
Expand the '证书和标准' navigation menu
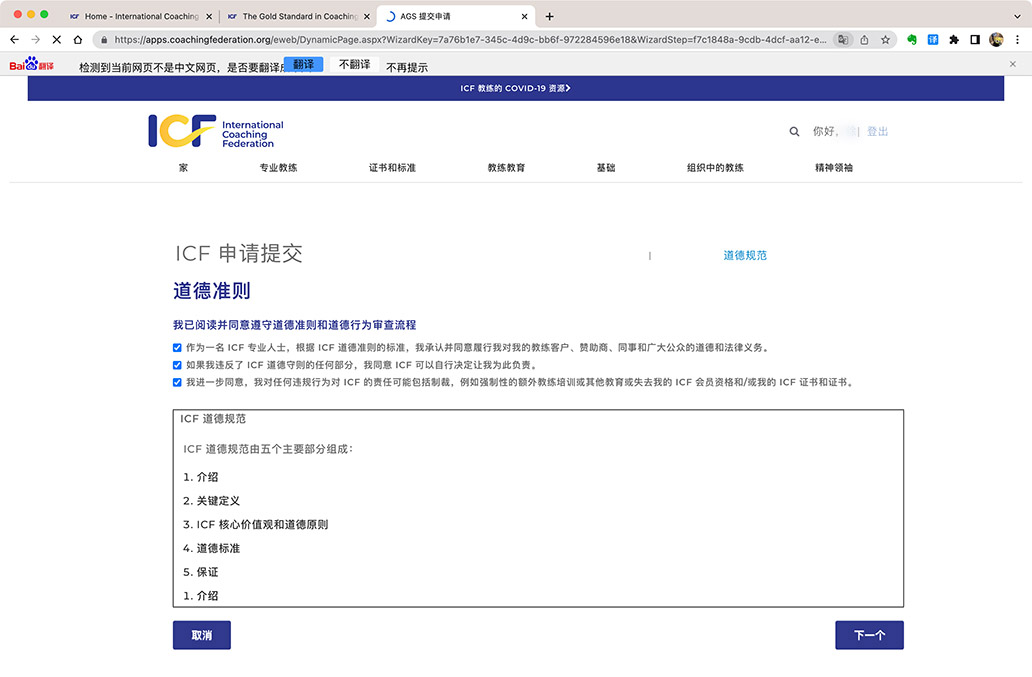click(392, 168)
